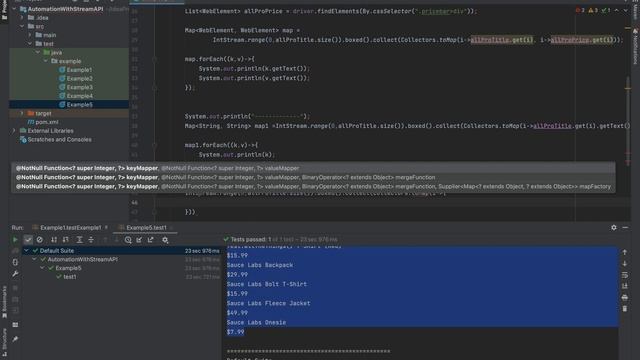Collapse the test folder

point(30,44)
